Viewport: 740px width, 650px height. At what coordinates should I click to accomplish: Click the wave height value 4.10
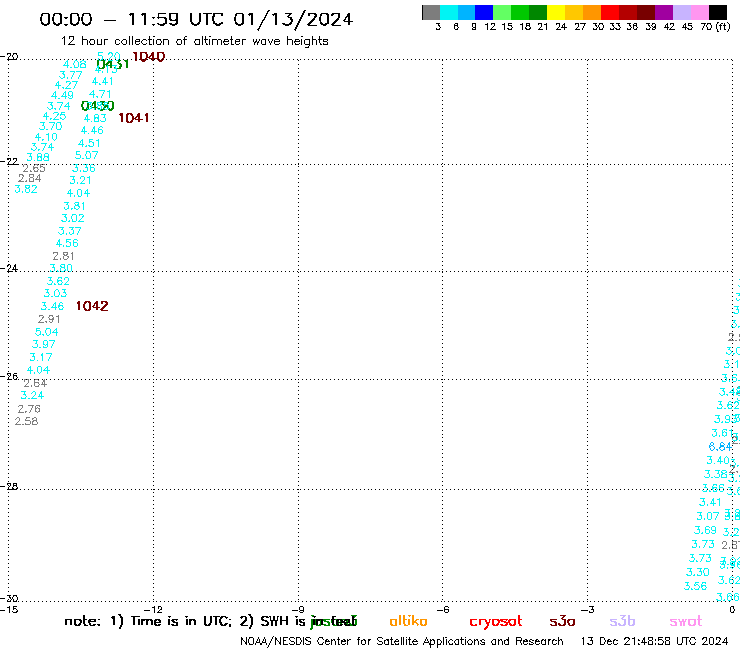pos(46,137)
